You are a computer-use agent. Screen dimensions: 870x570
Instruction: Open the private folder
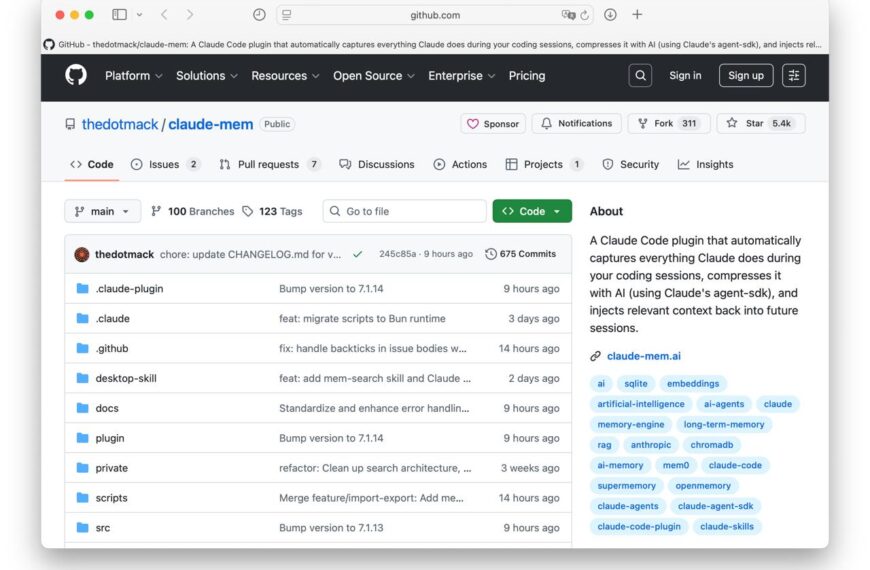(x=112, y=468)
